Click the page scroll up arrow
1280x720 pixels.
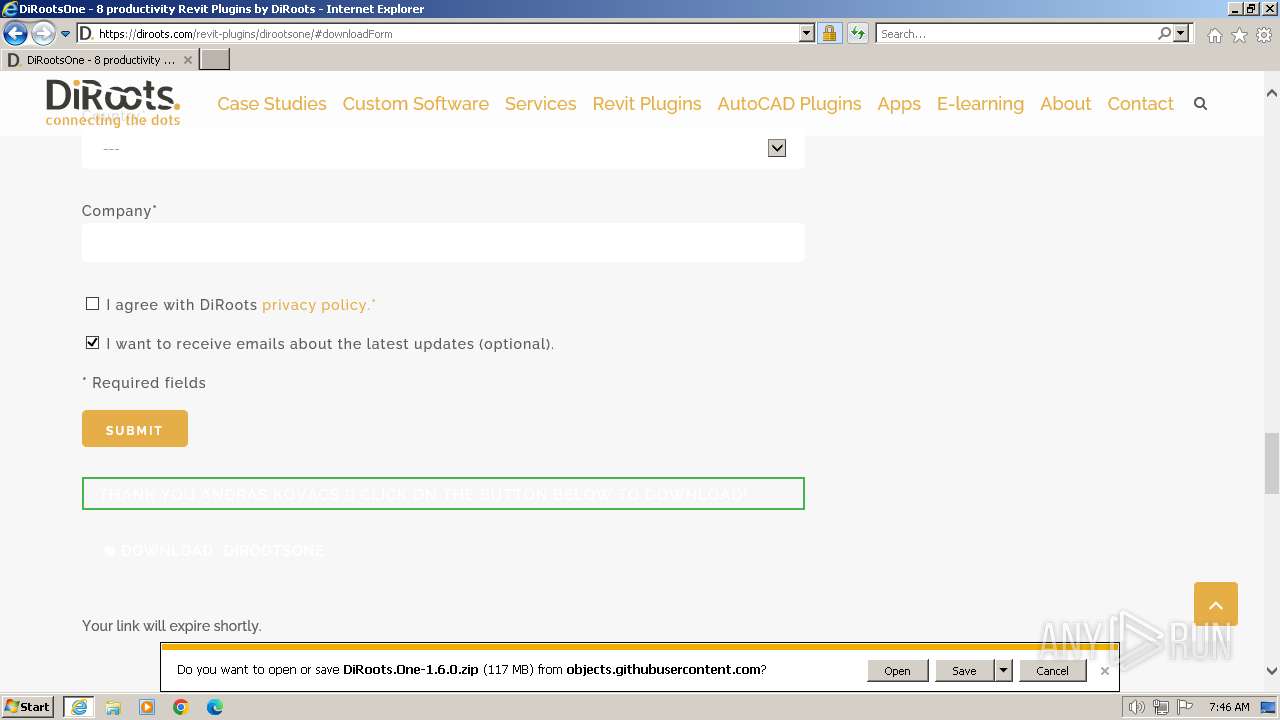click(1271, 93)
